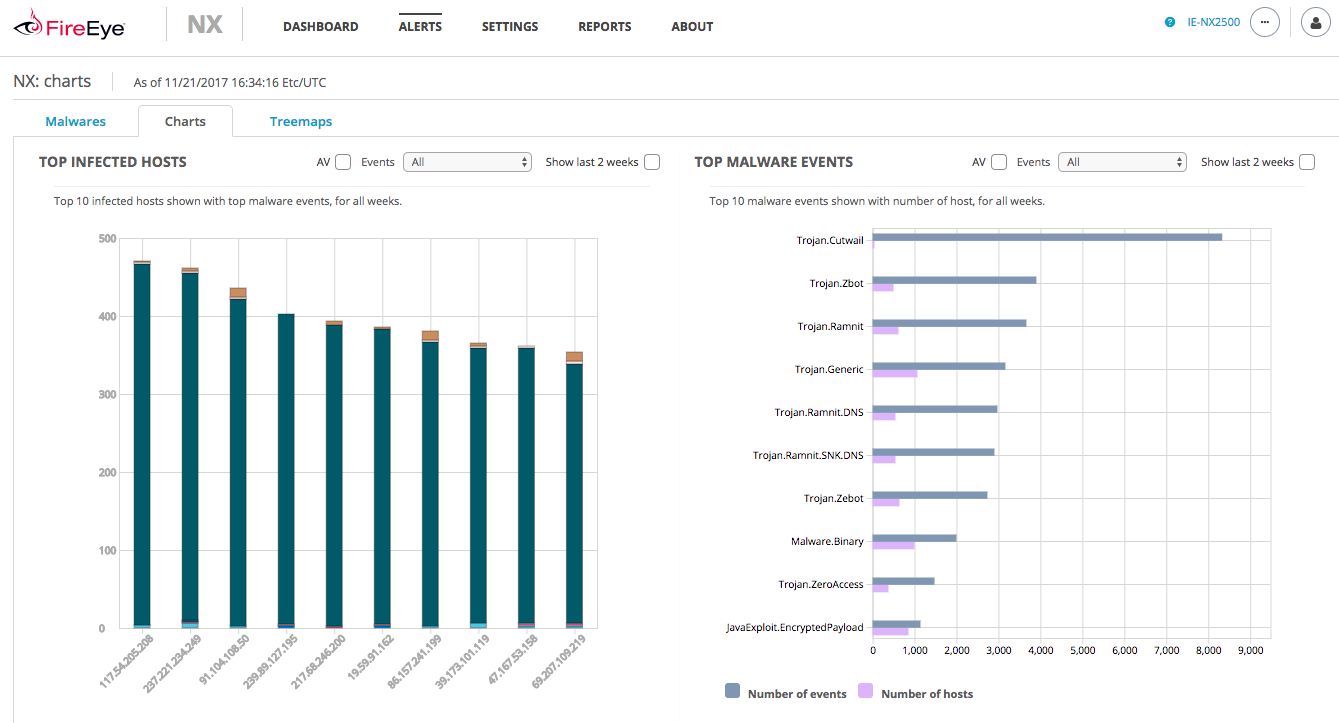Toggle Number of events legend swatch

click(x=732, y=692)
